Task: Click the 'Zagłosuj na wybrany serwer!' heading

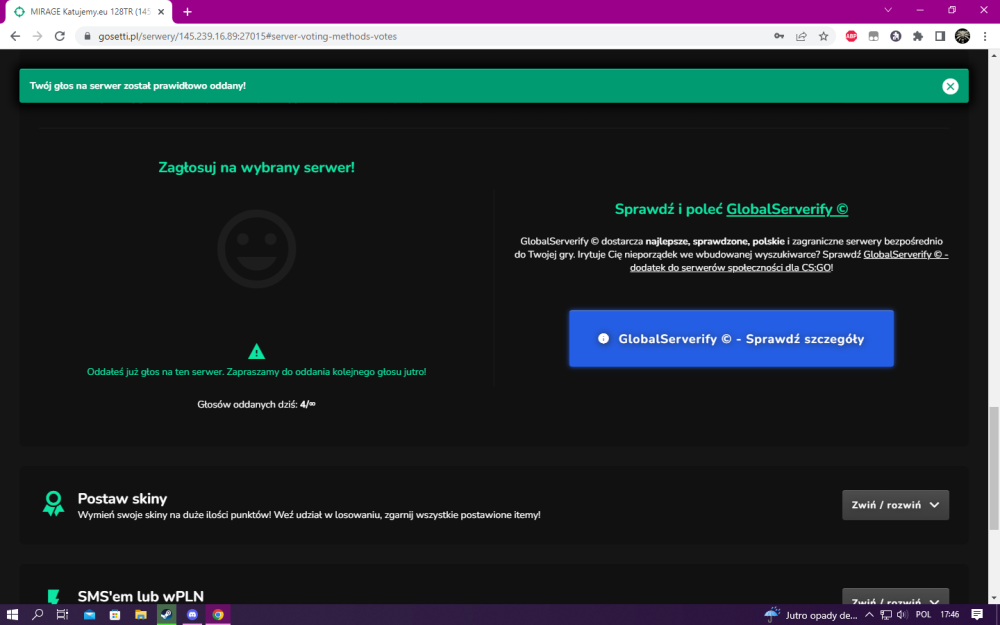Action: pyautogui.click(x=256, y=168)
